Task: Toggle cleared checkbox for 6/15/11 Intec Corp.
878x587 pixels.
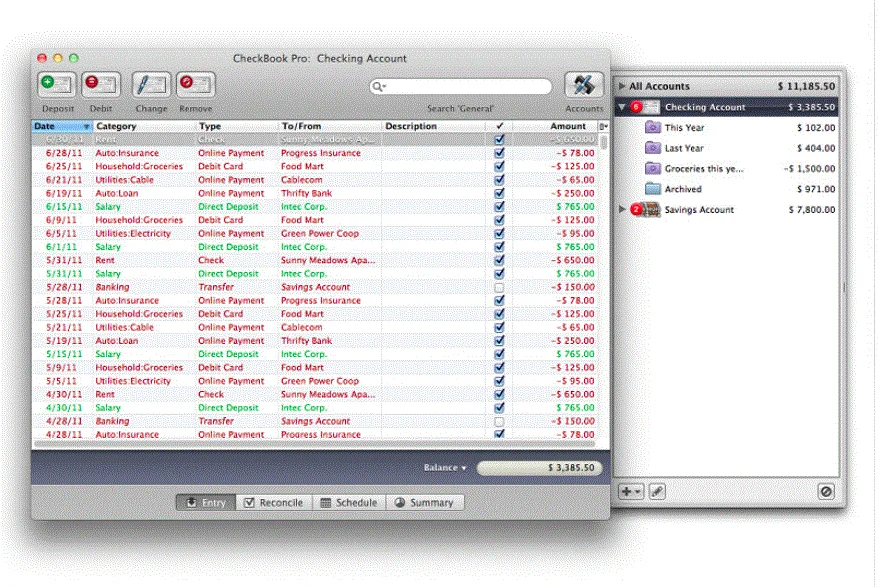Action: tap(499, 207)
